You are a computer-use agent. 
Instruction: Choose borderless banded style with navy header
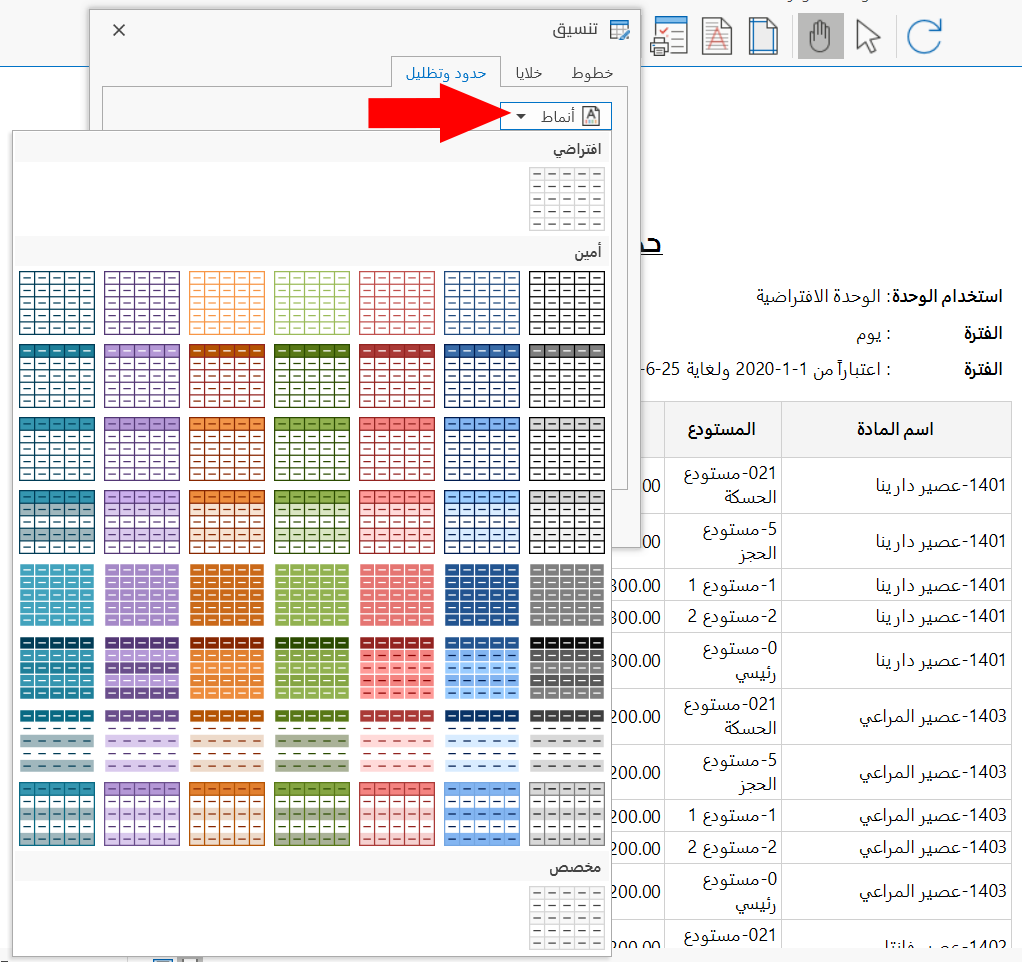coord(482,741)
